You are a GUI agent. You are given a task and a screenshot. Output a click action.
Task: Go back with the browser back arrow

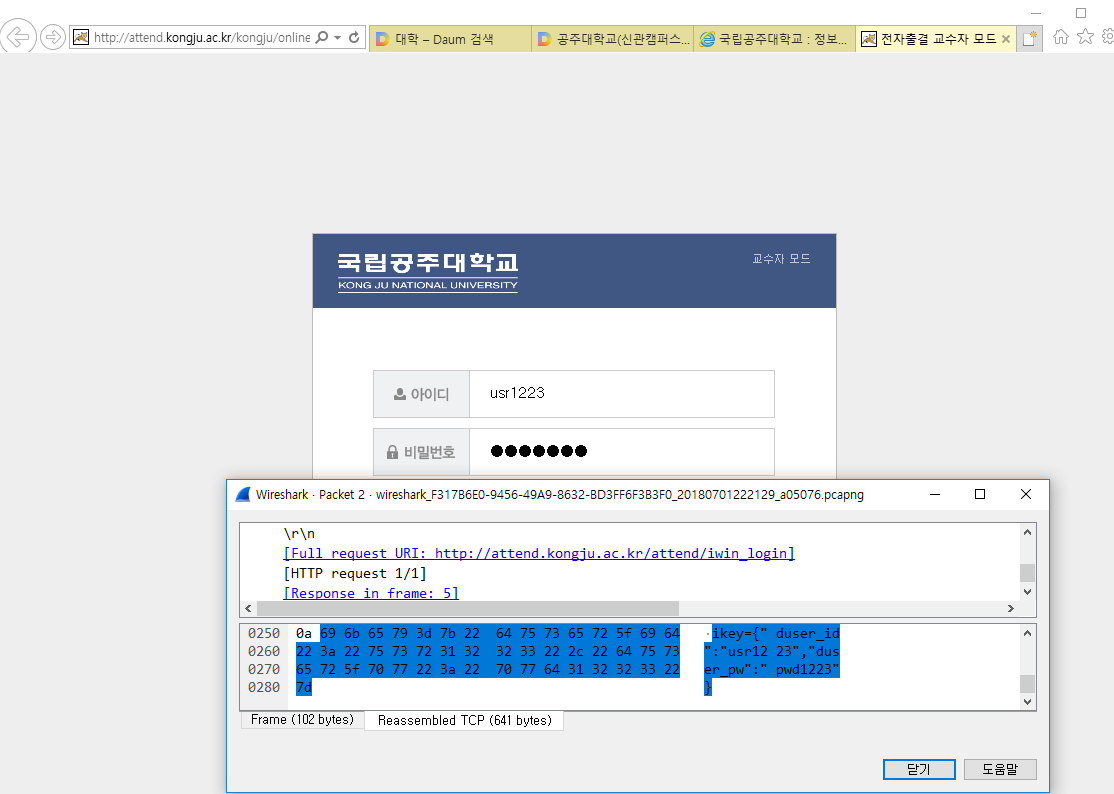17,36
